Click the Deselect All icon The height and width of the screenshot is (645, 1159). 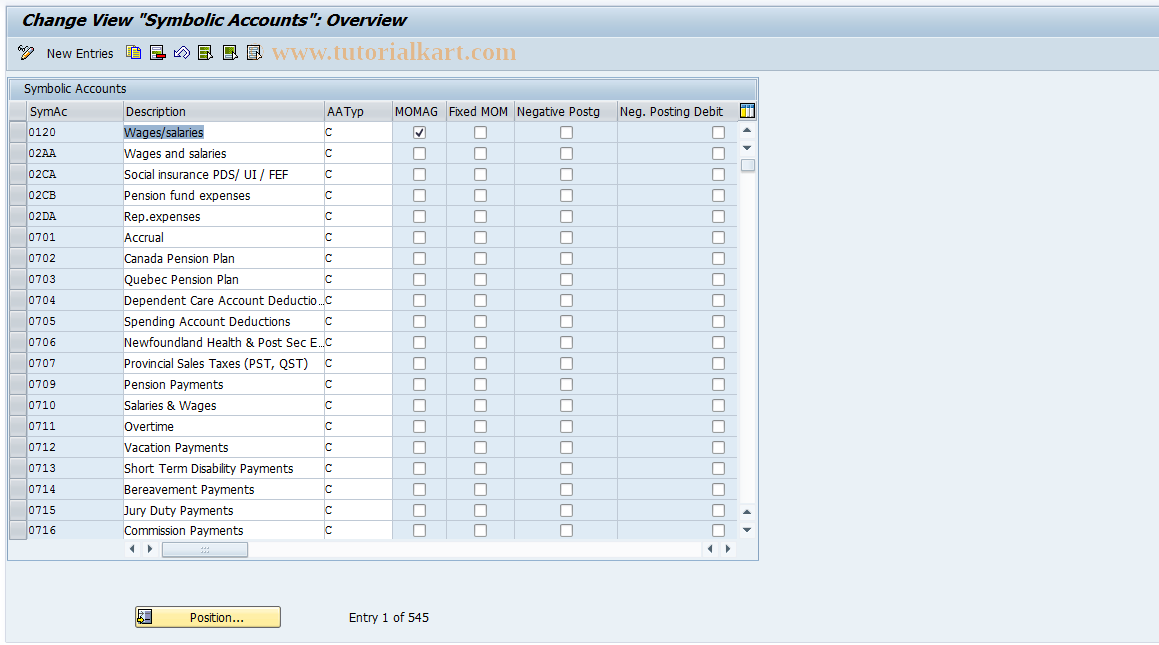click(x=254, y=52)
